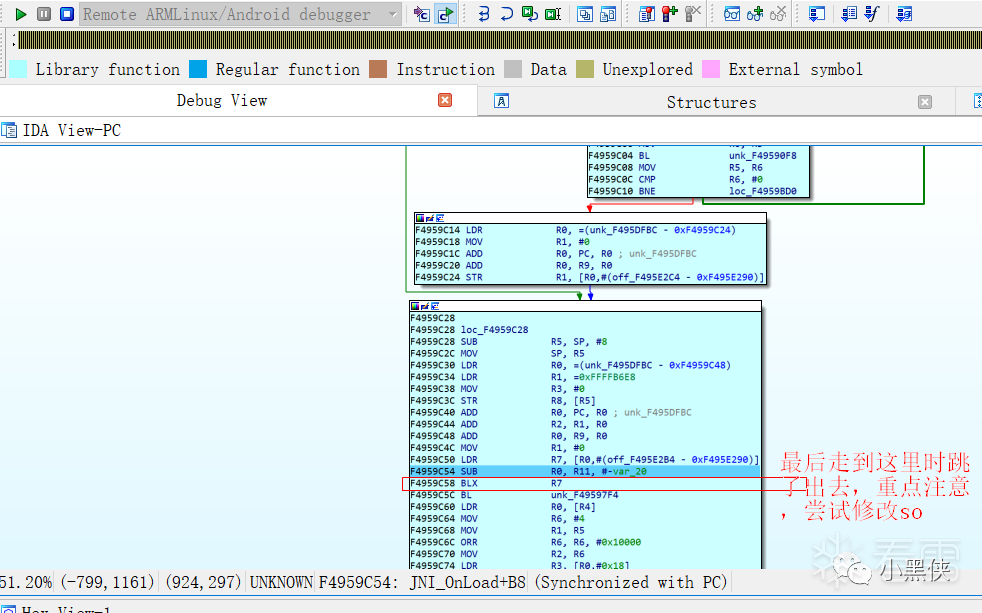
Task: Click the group icon on loc_F4959C28 node header
Action: [435, 306]
